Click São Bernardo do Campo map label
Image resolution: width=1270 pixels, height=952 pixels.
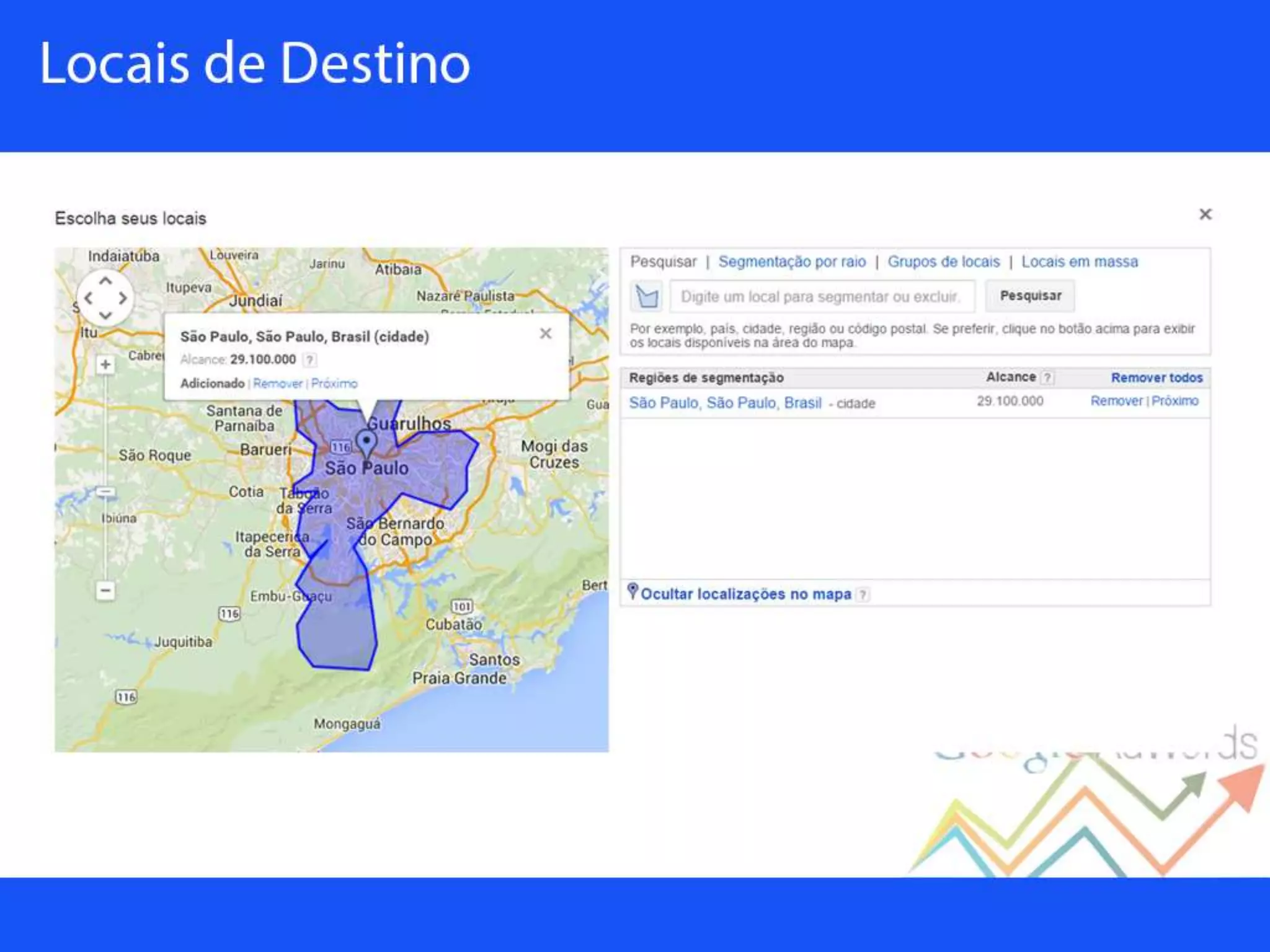point(395,532)
